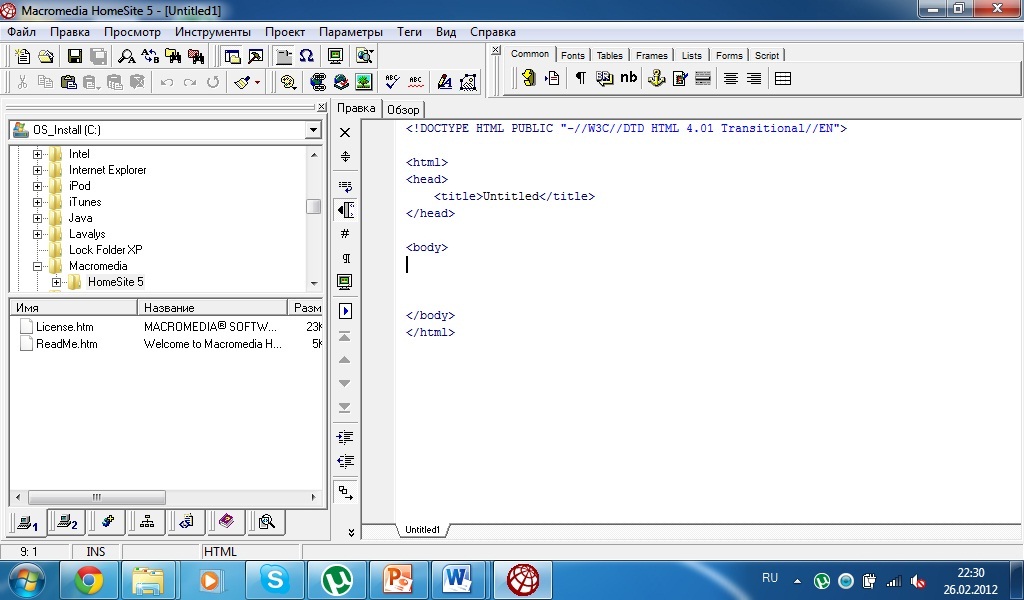Open the Find tool (magnifier with A)
The image size is (1024, 600).
pos(126,56)
